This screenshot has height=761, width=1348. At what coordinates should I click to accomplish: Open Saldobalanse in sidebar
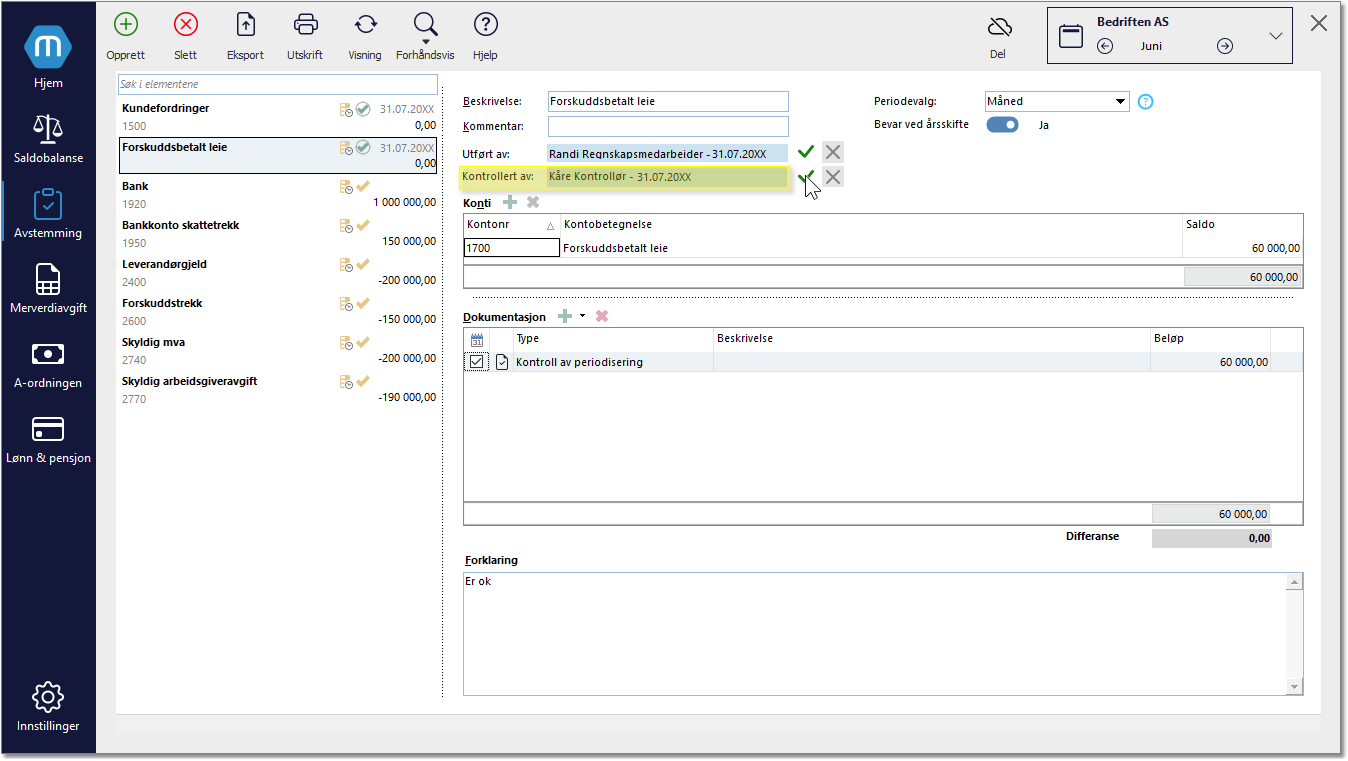pos(48,137)
